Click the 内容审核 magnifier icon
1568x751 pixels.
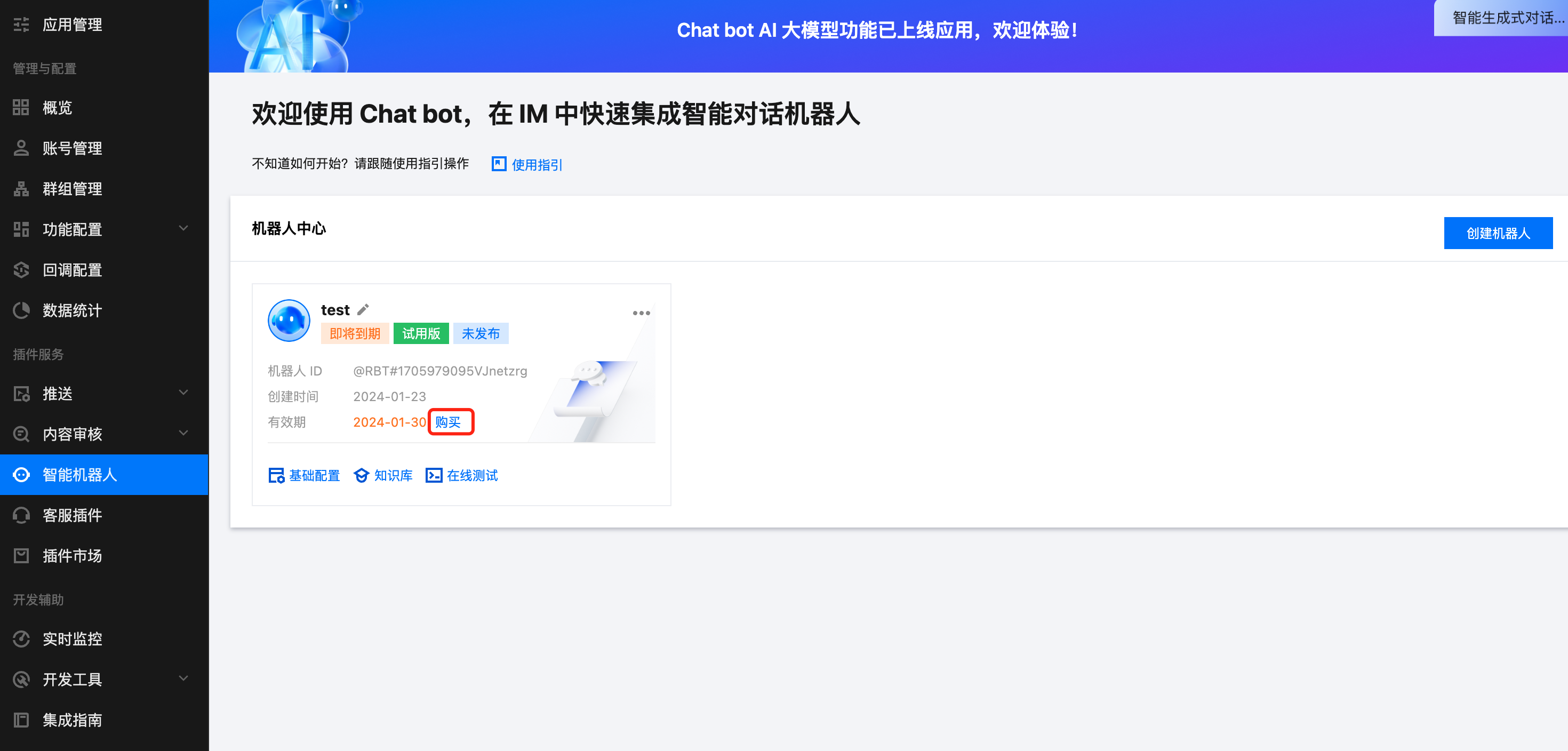21,434
